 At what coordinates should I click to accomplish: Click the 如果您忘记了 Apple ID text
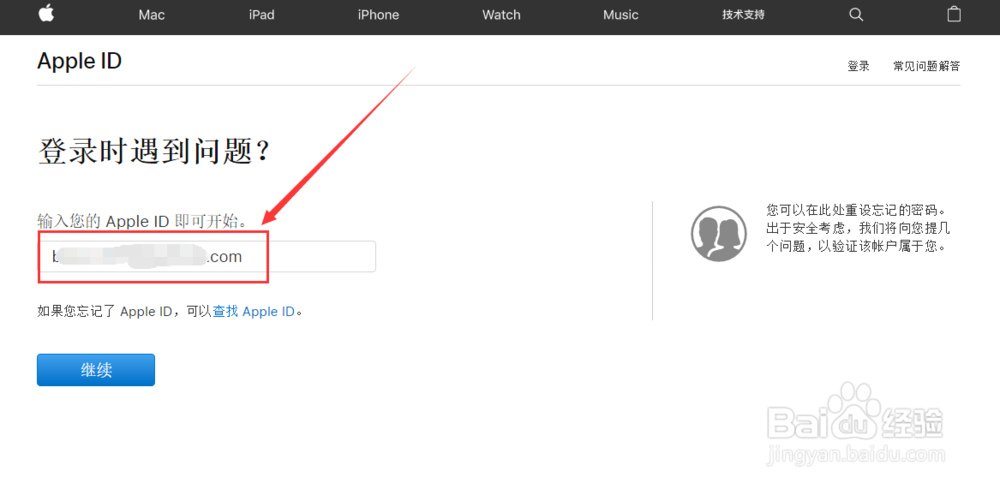tap(105, 312)
